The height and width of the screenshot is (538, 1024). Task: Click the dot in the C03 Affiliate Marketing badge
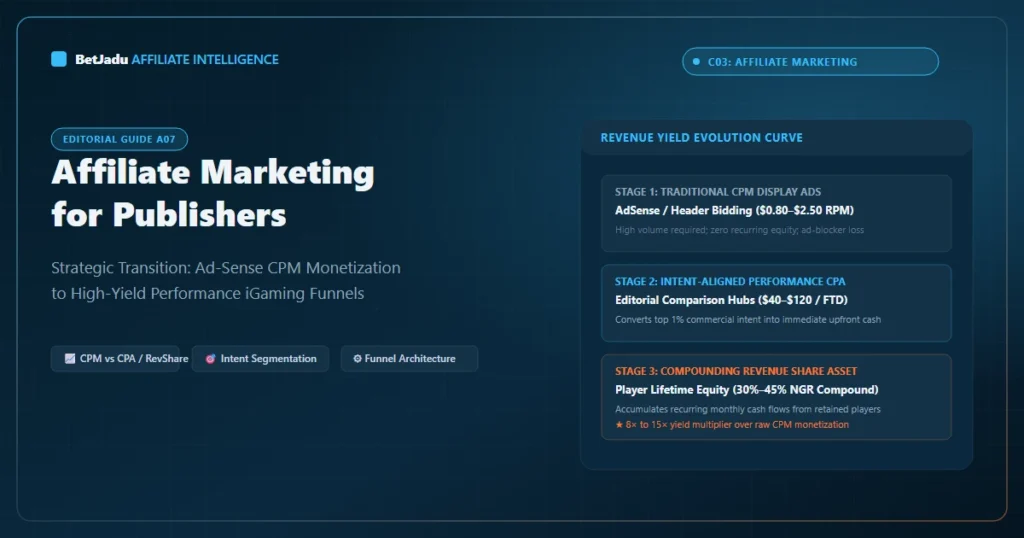(x=696, y=61)
